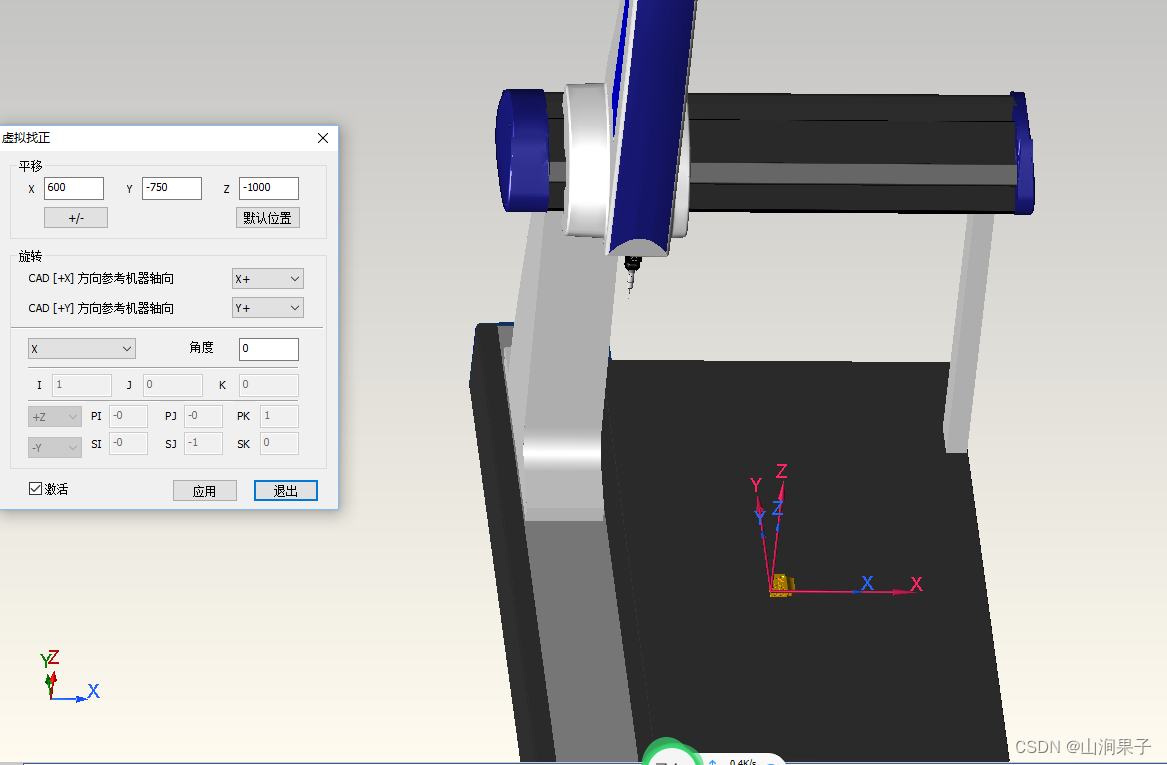
Task: Open the CAD [+Y] direction dropdown
Action: coord(268,308)
